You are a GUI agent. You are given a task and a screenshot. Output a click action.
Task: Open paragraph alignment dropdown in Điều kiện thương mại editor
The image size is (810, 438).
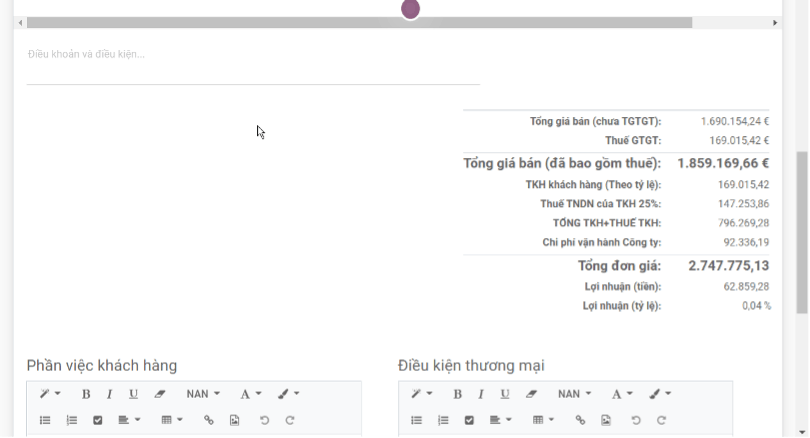pos(501,420)
